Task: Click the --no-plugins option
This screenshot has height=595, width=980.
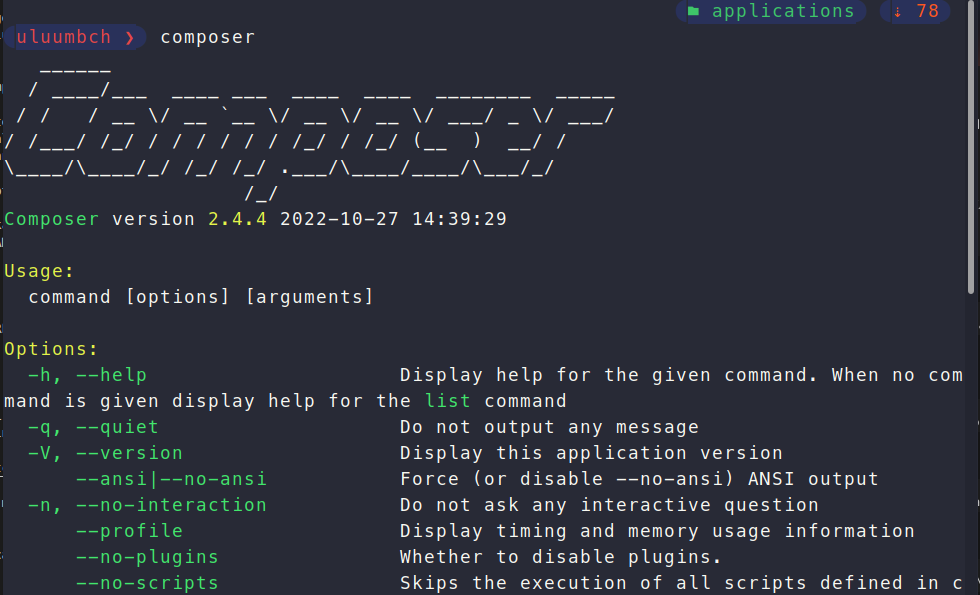Action: coord(148,557)
